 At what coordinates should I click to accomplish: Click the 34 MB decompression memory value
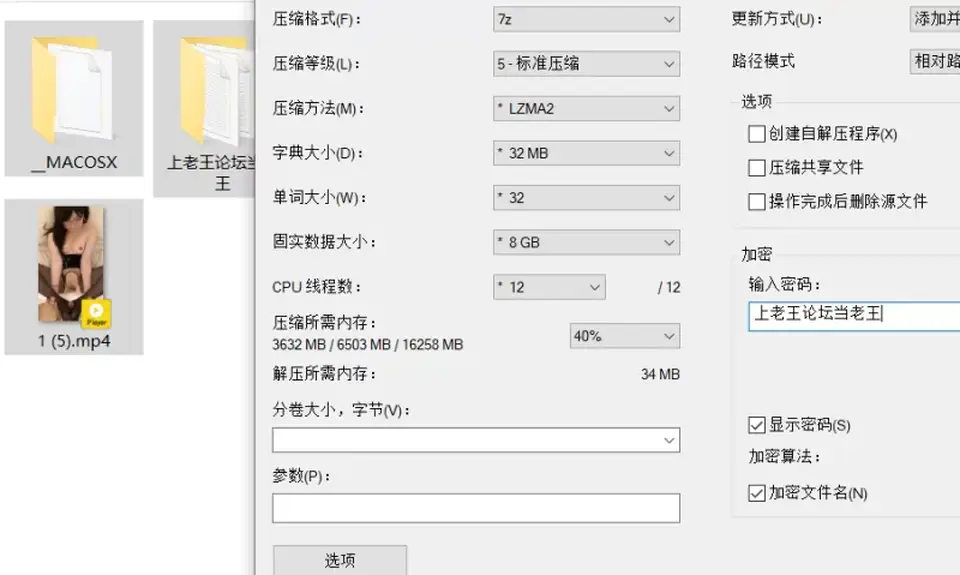(660, 374)
